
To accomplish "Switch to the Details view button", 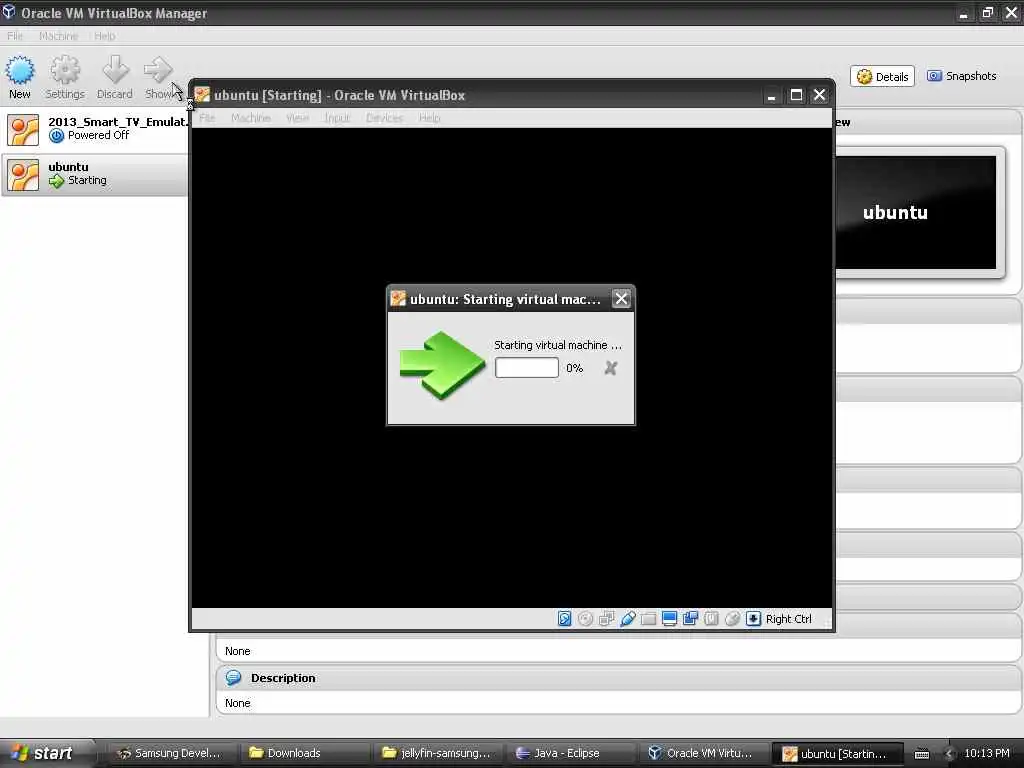I will click(x=882, y=76).
